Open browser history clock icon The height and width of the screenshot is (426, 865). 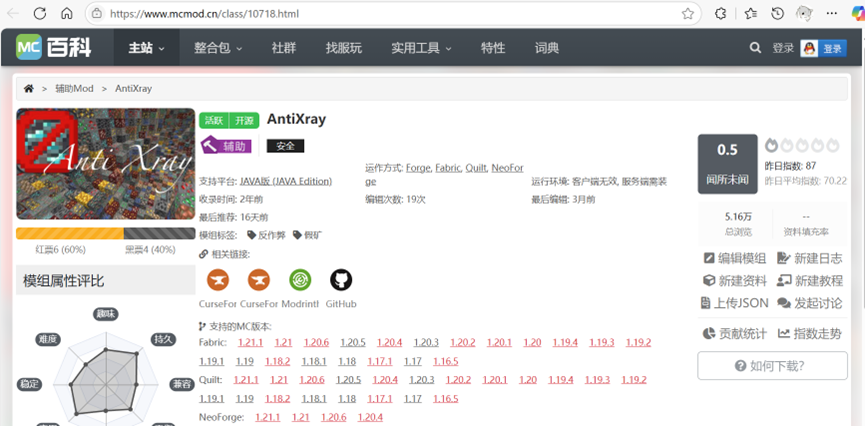point(777,14)
